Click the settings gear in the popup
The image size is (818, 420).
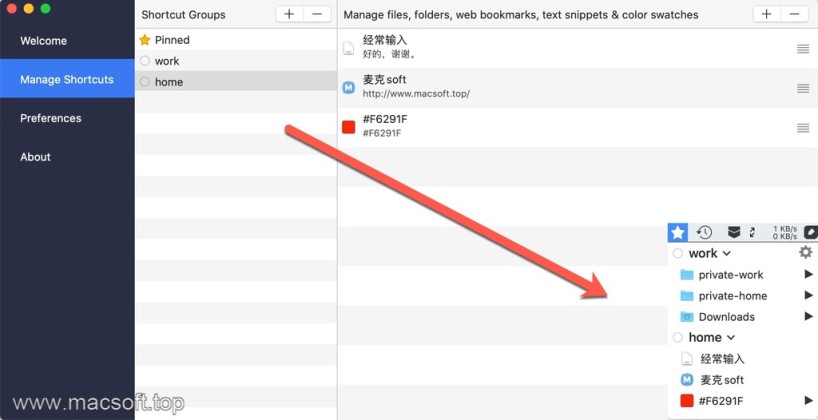pos(805,253)
